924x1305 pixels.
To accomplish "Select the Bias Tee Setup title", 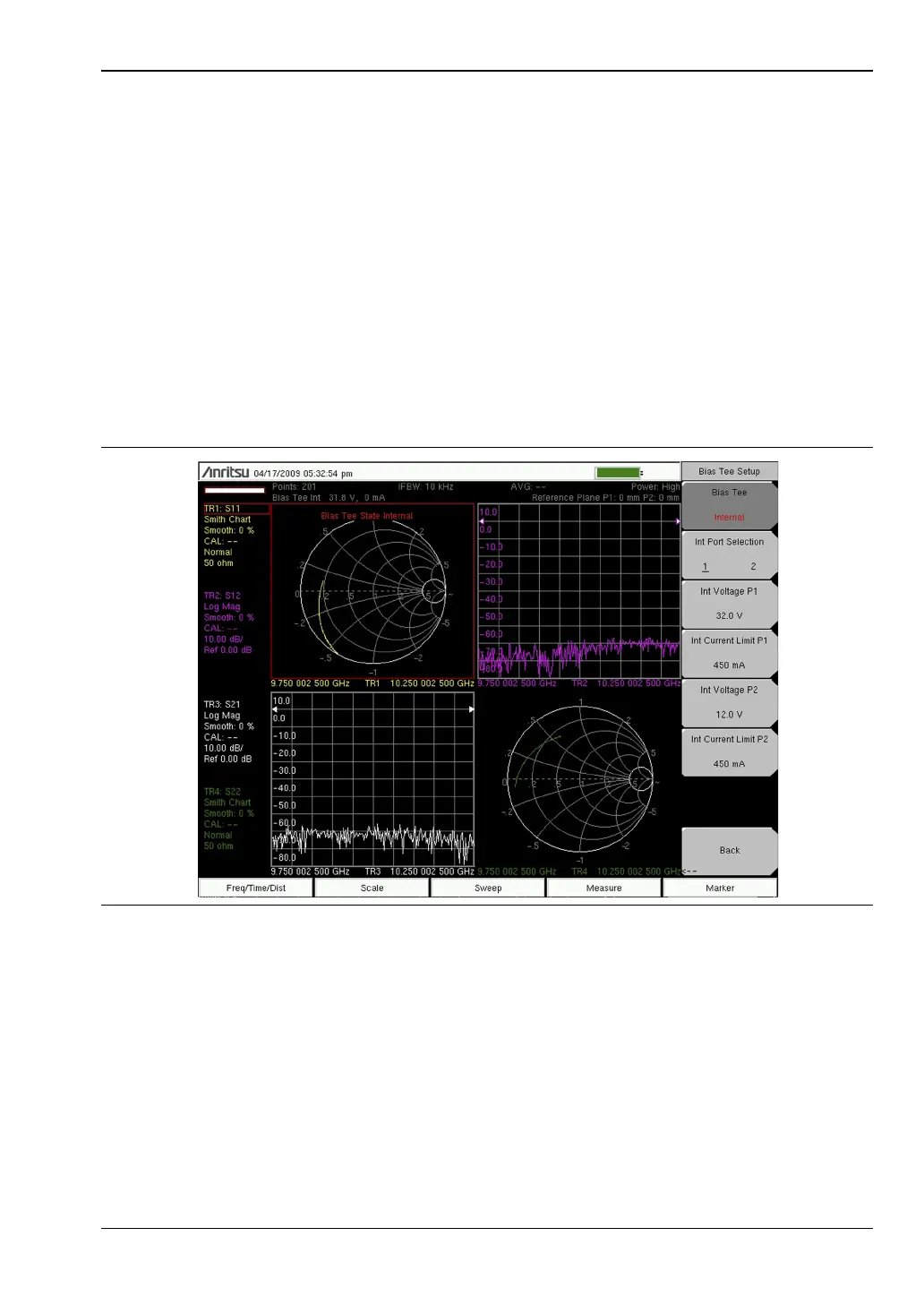I will click(x=730, y=471).
